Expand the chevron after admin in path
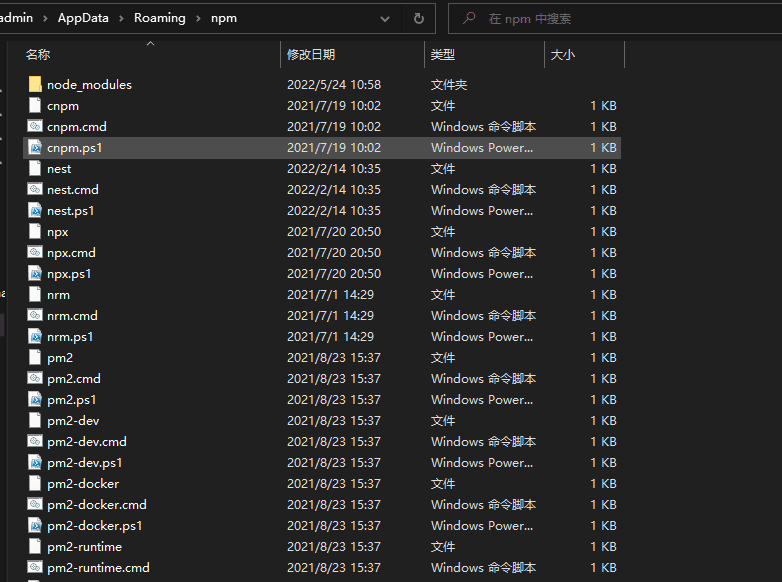This screenshot has width=782, height=582. 45,18
